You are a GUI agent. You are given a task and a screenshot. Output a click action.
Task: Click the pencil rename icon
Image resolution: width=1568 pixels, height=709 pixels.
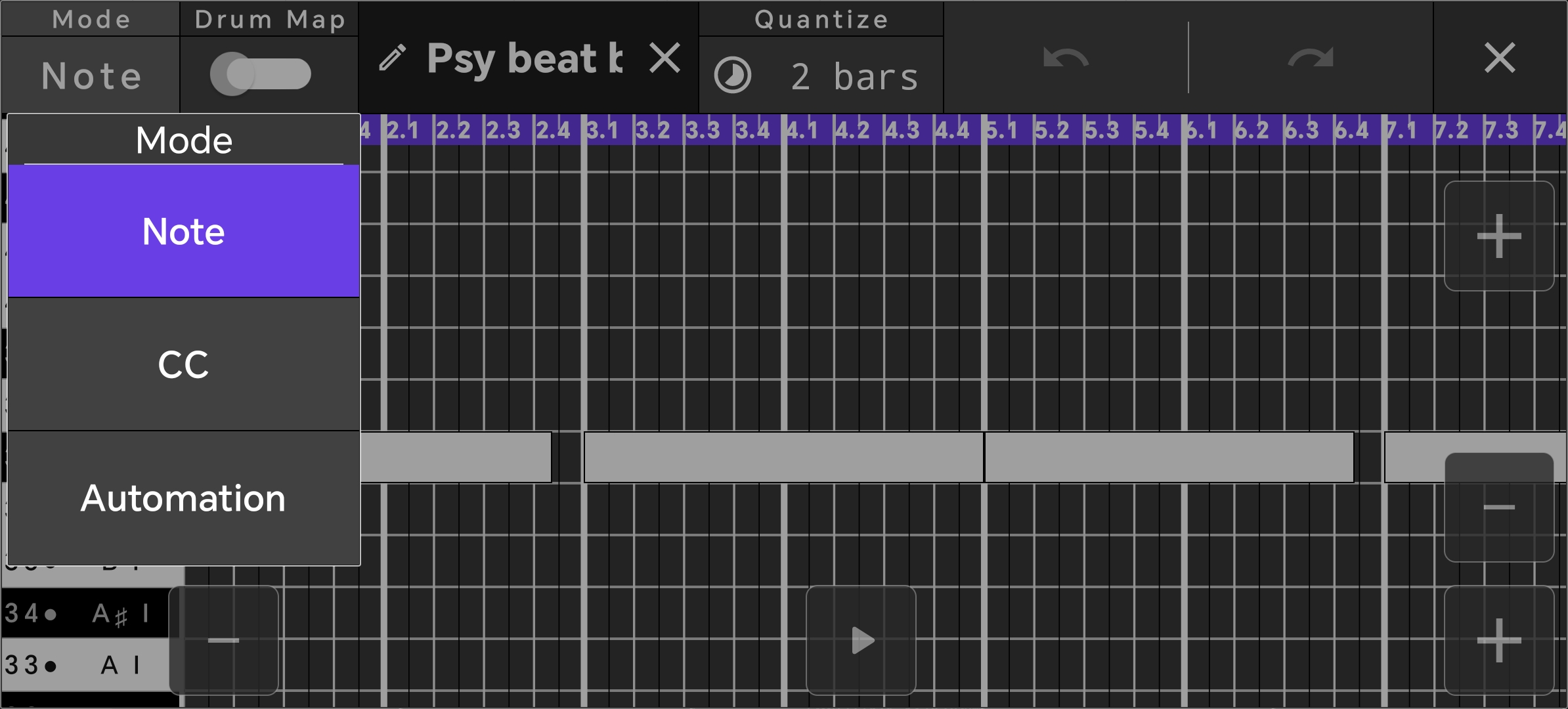[x=393, y=58]
